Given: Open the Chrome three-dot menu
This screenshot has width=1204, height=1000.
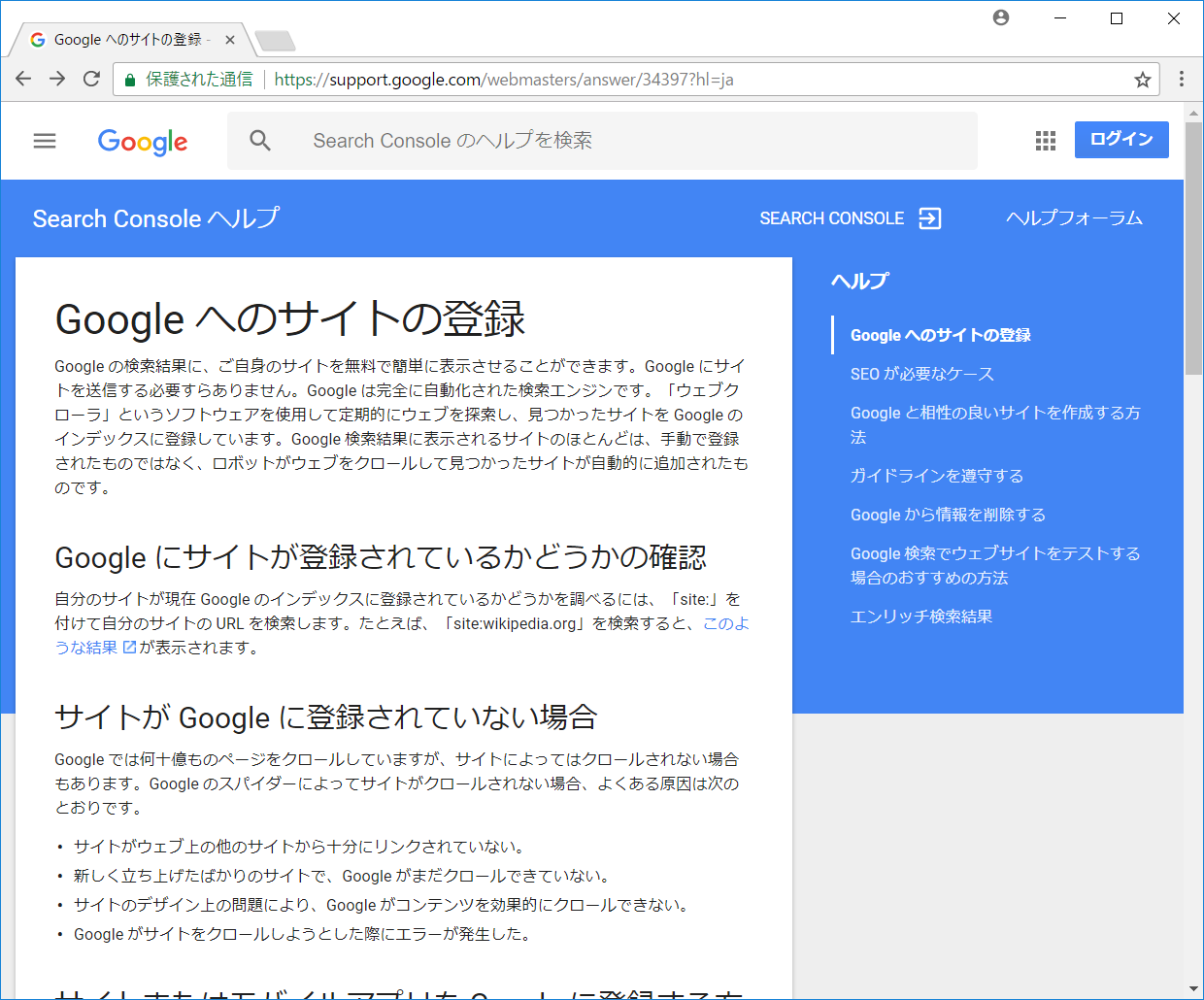Looking at the screenshot, I should (1182, 79).
